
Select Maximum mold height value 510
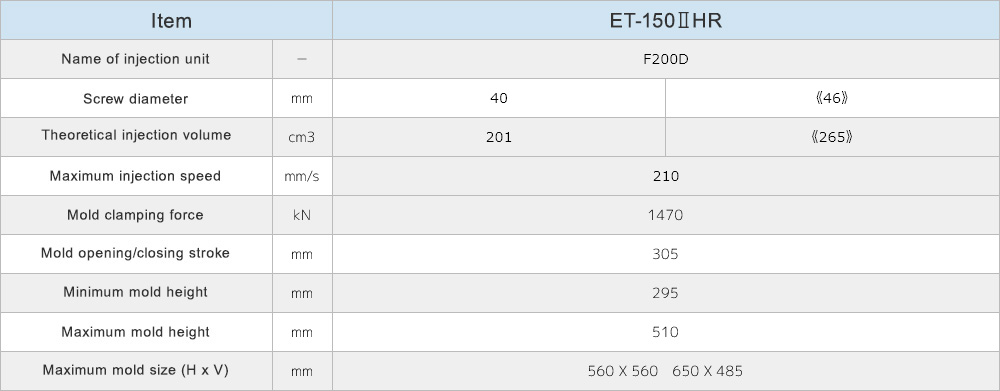click(x=666, y=332)
